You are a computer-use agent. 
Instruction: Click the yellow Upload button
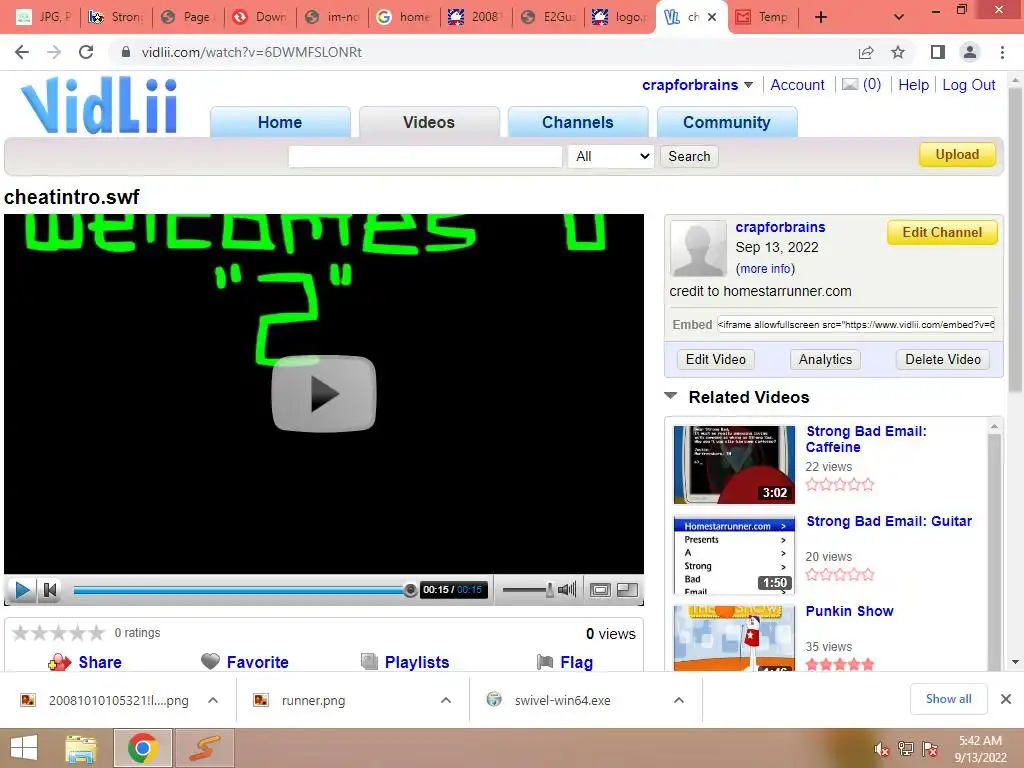(x=957, y=155)
